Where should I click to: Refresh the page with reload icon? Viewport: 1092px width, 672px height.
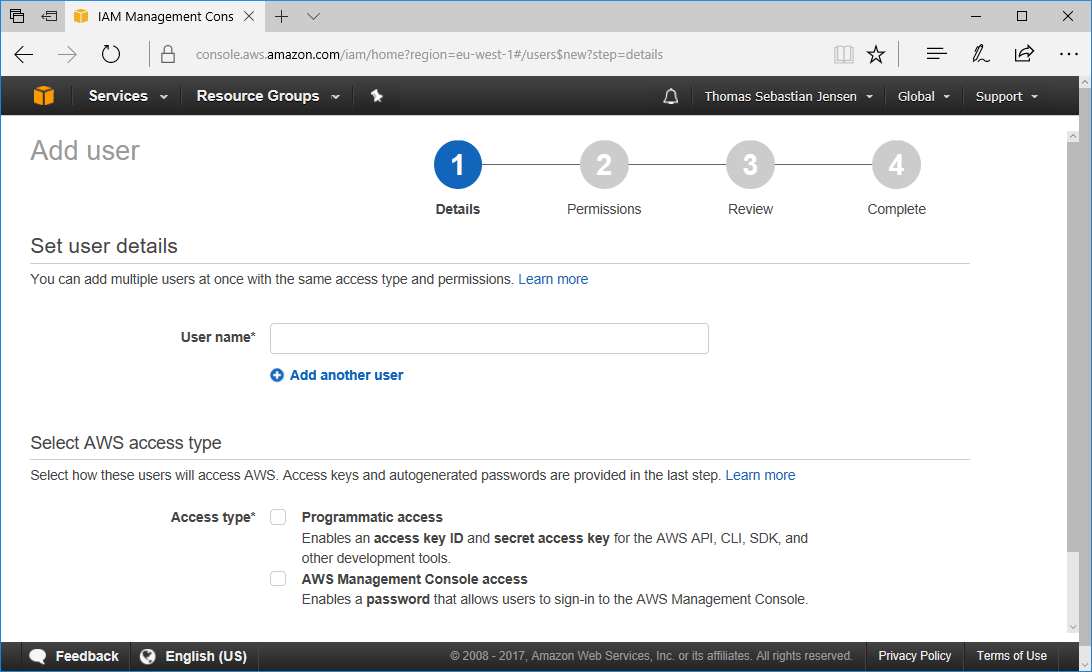(111, 55)
